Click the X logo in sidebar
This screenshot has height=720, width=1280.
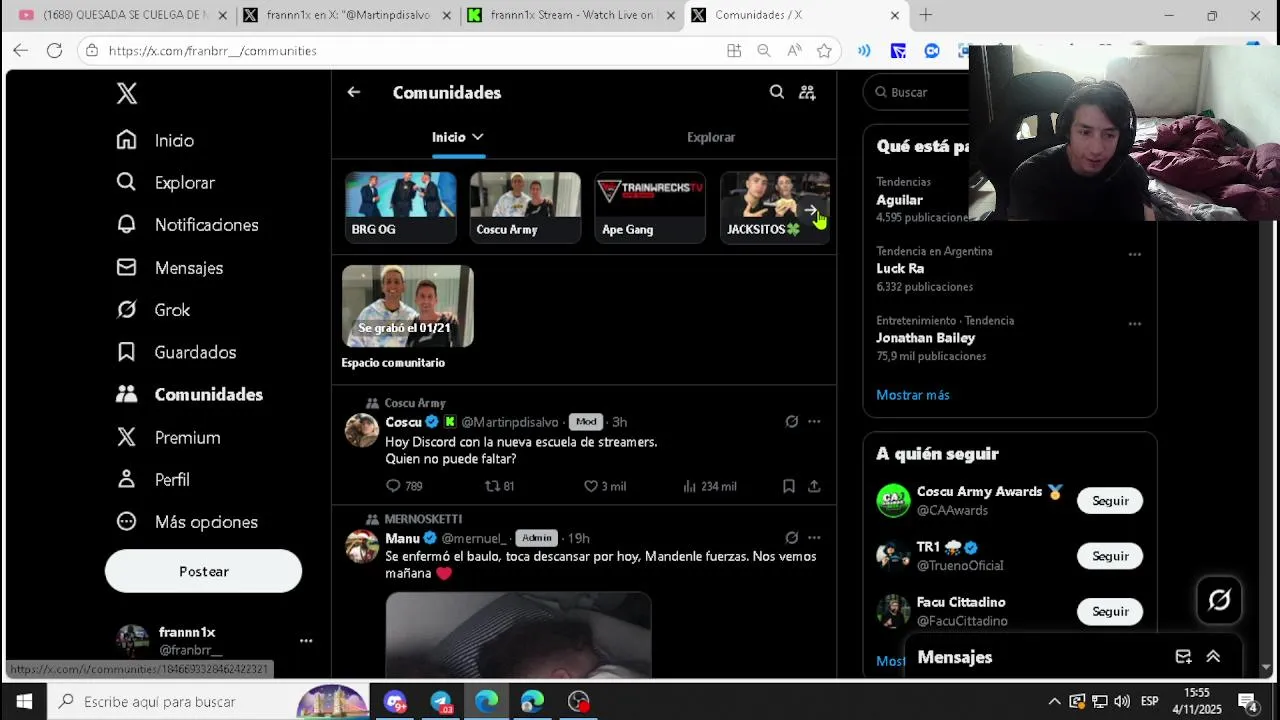coord(127,93)
